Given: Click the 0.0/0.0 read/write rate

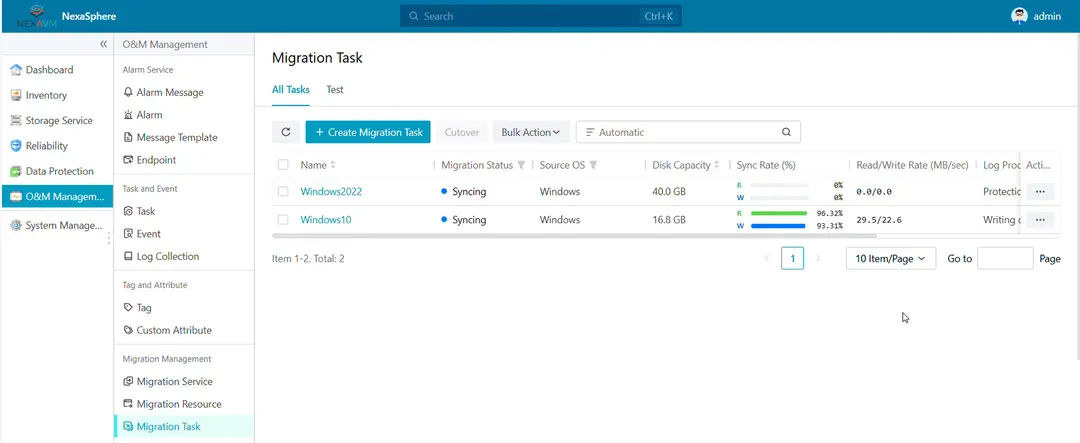Looking at the screenshot, I should pyautogui.click(x=874, y=192).
